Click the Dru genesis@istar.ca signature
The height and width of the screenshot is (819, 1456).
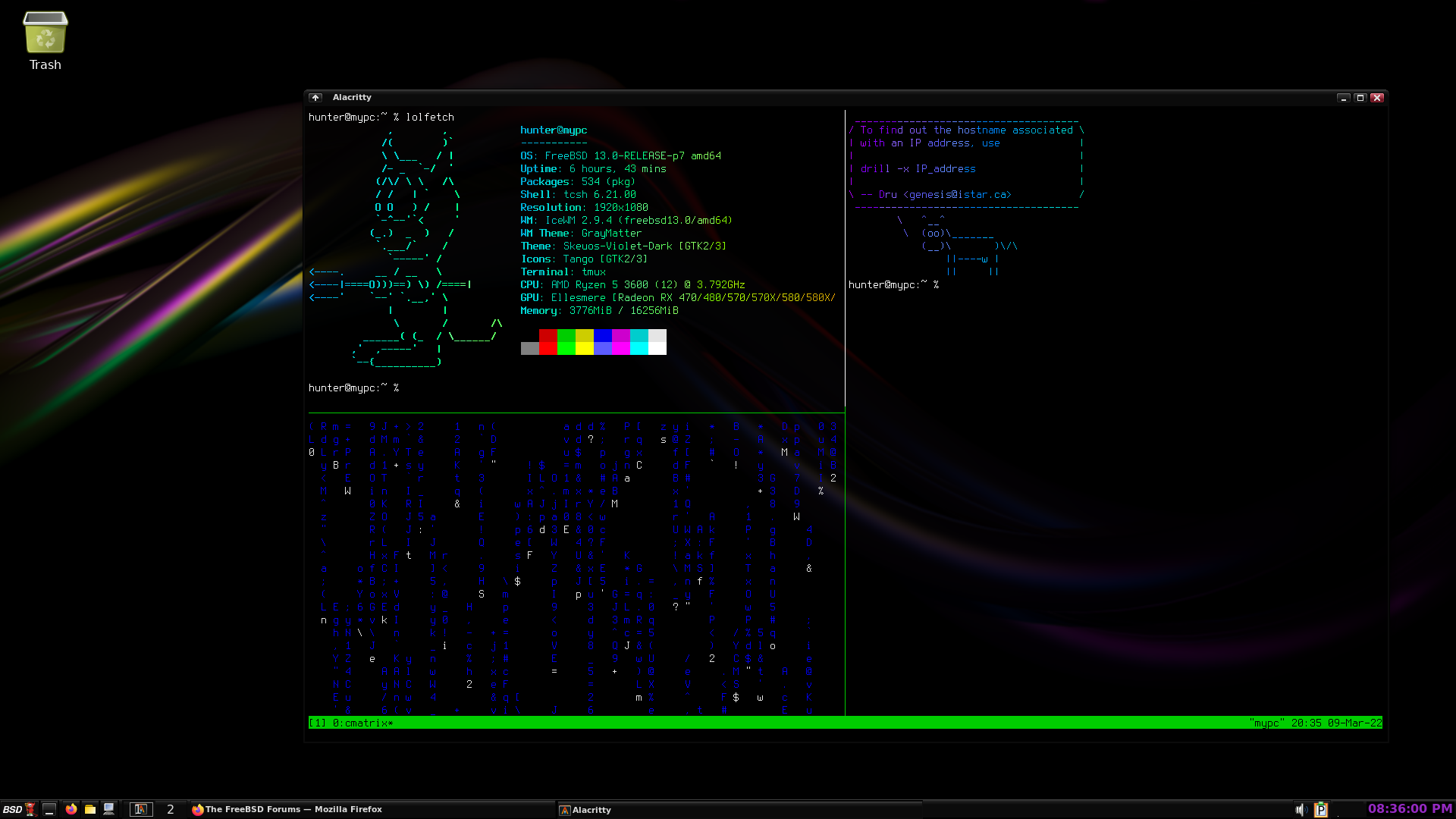tap(936, 194)
